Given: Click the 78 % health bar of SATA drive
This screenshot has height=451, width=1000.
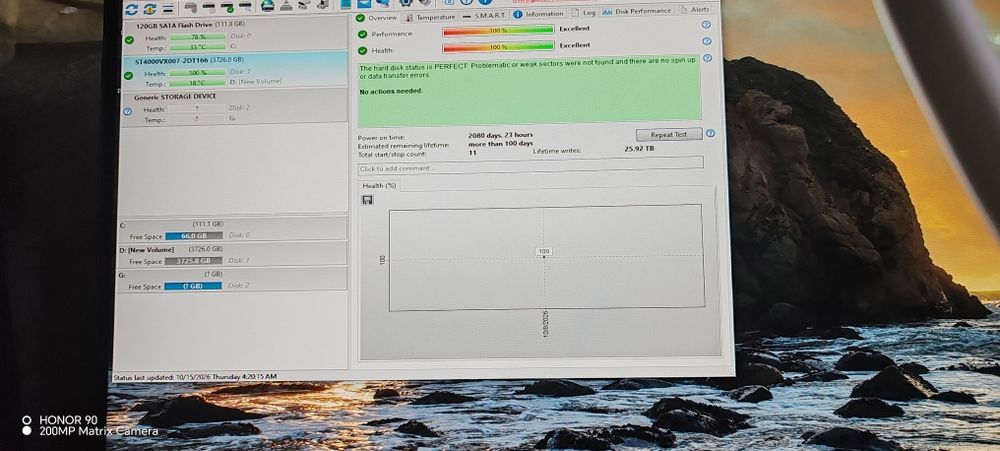Looking at the screenshot, I should (x=198, y=37).
